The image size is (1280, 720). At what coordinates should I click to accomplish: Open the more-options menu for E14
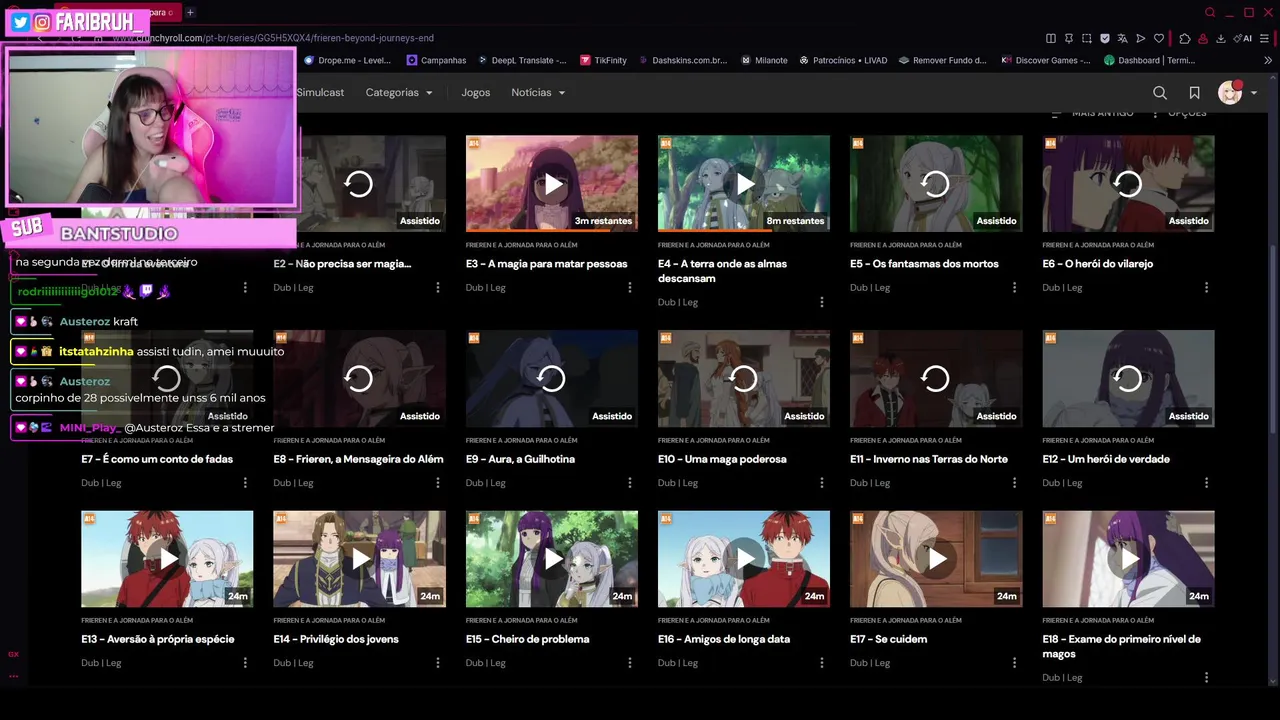437,663
